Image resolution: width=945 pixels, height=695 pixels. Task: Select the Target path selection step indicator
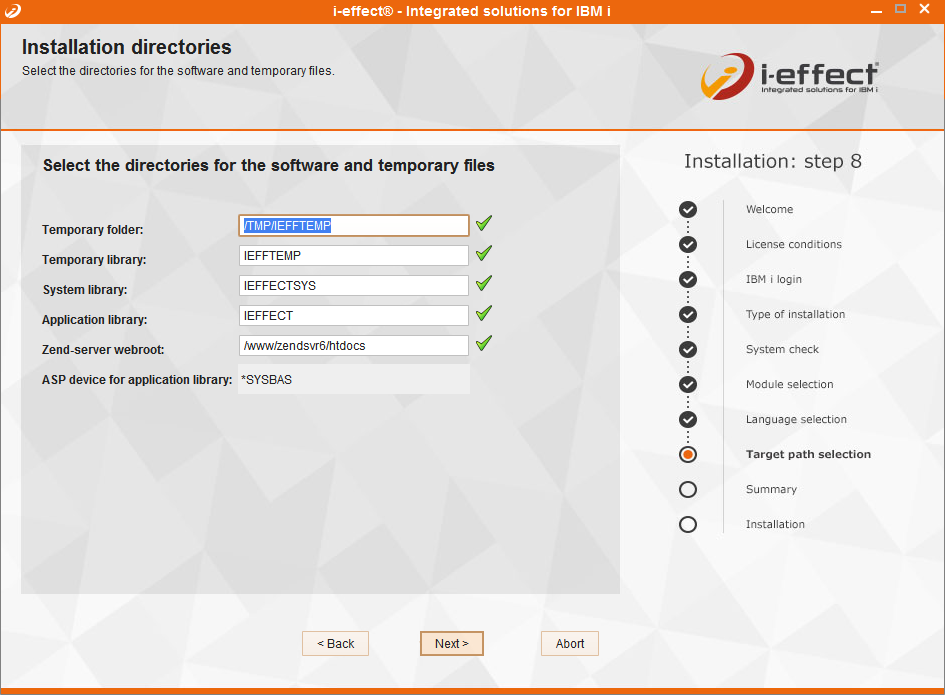tap(687, 454)
